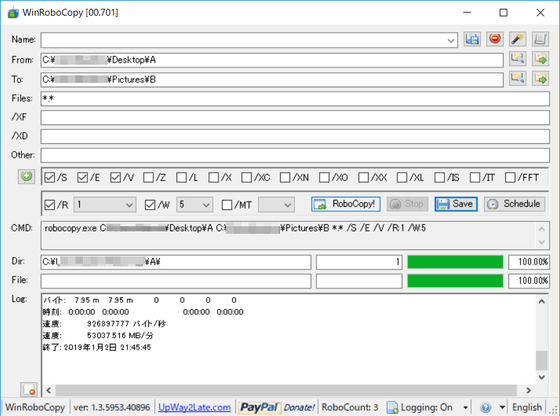
Task: Open the UpWay2Late.com link
Action: [x=194, y=407]
